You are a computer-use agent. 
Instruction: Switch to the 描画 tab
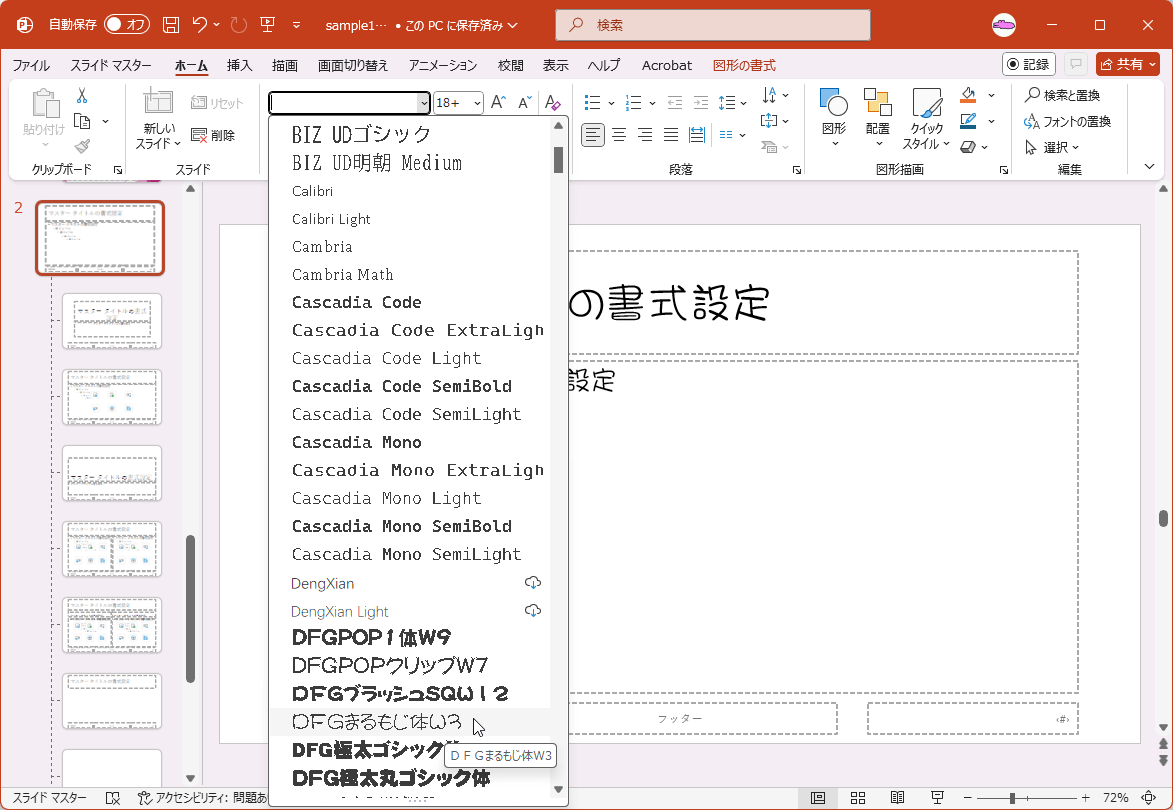point(285,66)
